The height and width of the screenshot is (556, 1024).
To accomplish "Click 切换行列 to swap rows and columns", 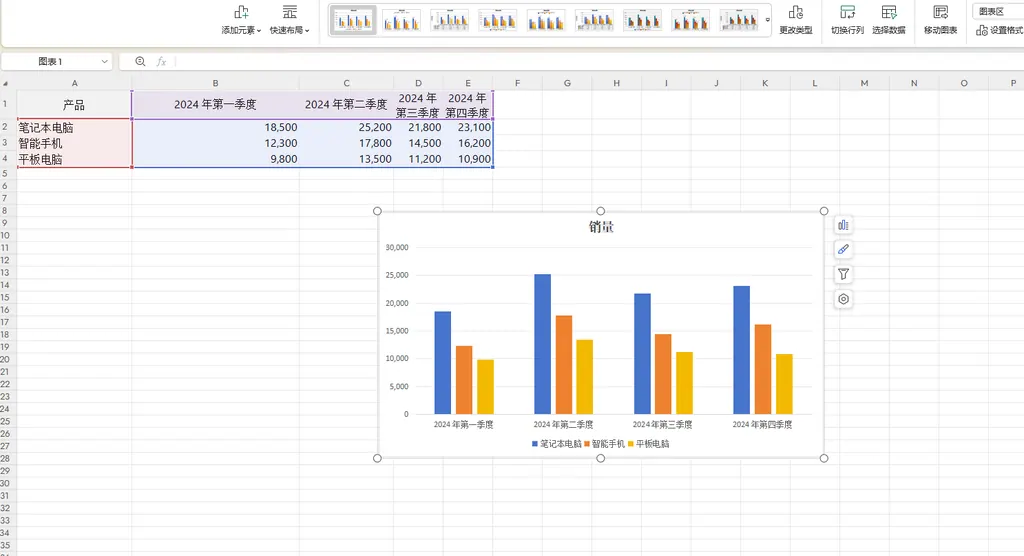I will click(847, 20).
